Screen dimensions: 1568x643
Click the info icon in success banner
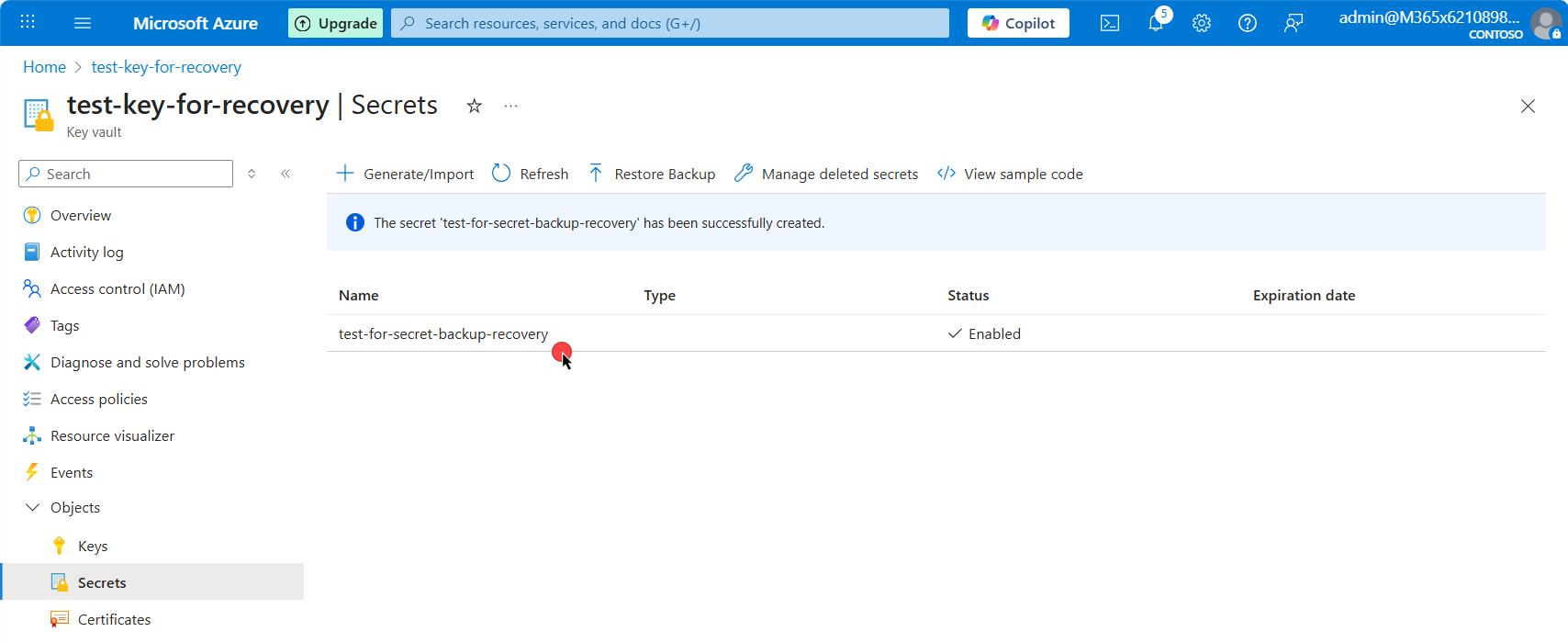(x=354, y=222)
